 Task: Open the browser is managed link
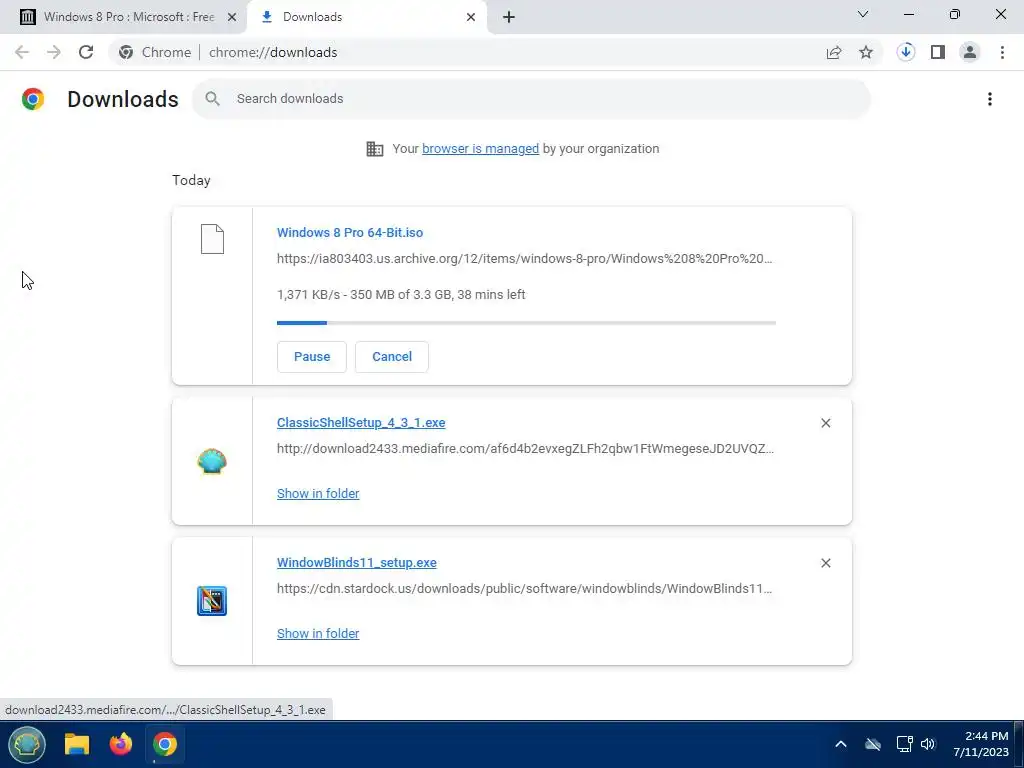coord(481,149)
